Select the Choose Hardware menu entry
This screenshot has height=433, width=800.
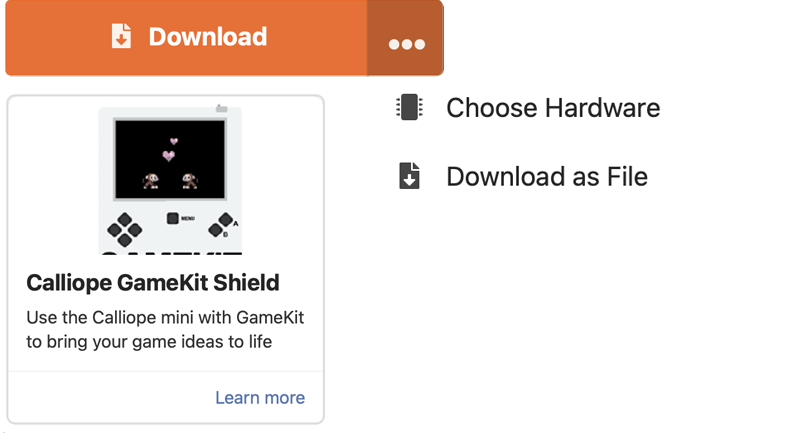pyautogui.click(x=552, y=108)
